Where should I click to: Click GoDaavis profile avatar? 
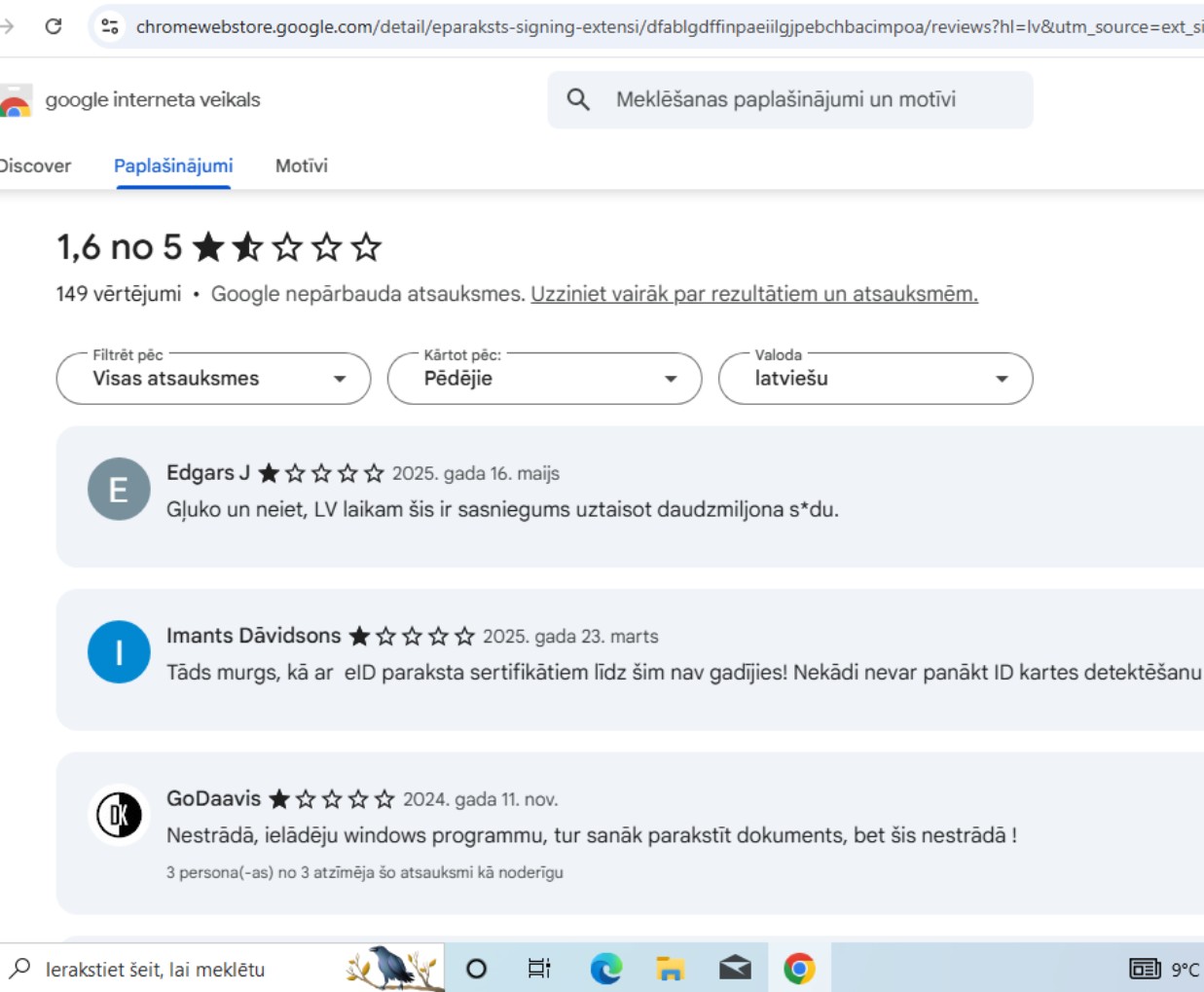119,815
